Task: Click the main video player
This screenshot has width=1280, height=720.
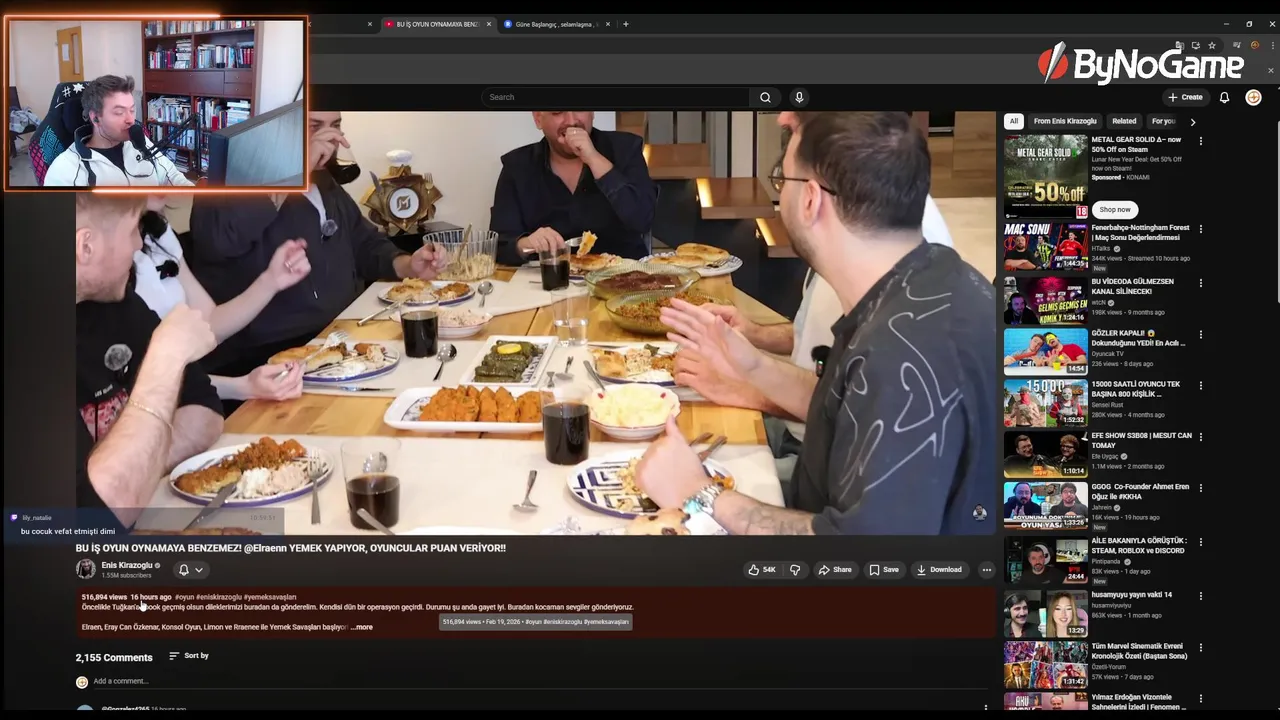Action: (536, 322)
